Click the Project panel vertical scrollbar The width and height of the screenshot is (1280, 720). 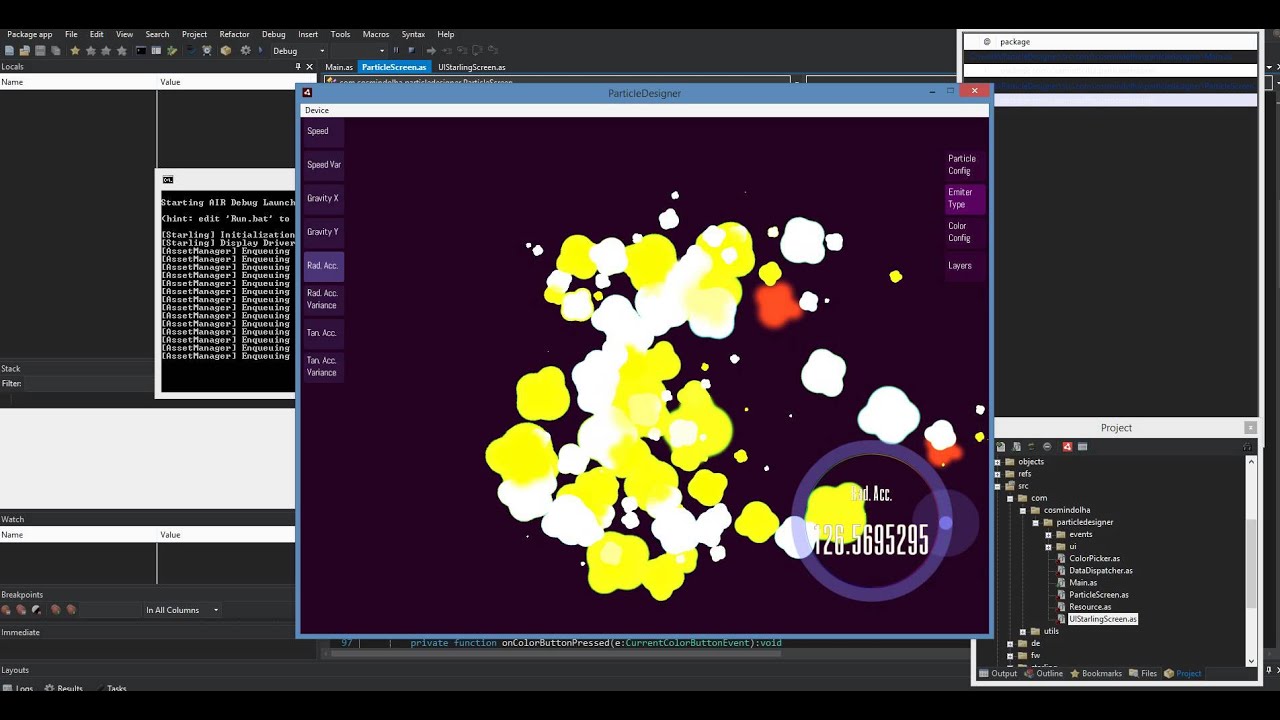(x=1251, y=561)
